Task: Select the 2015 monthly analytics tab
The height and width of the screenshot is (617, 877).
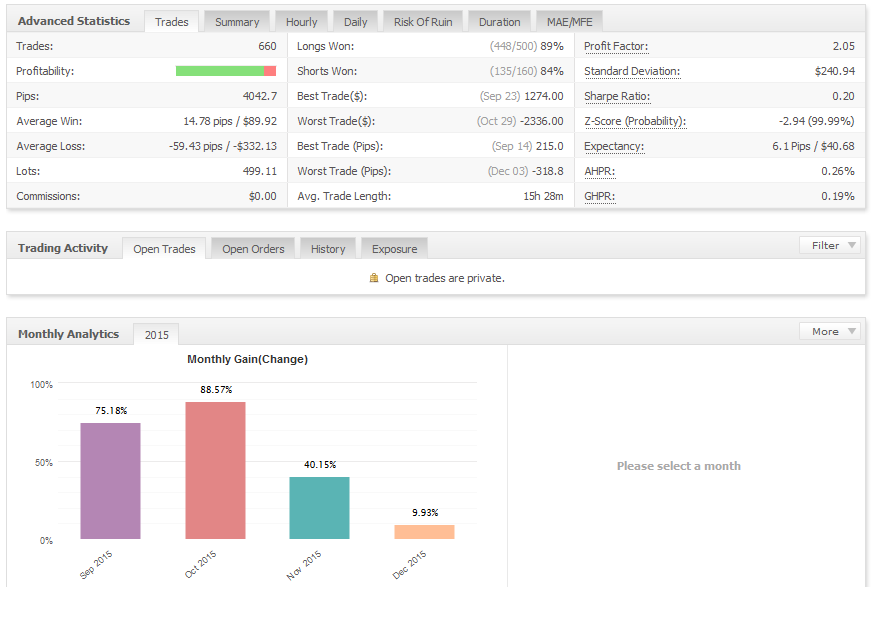Action: point(157,335)
